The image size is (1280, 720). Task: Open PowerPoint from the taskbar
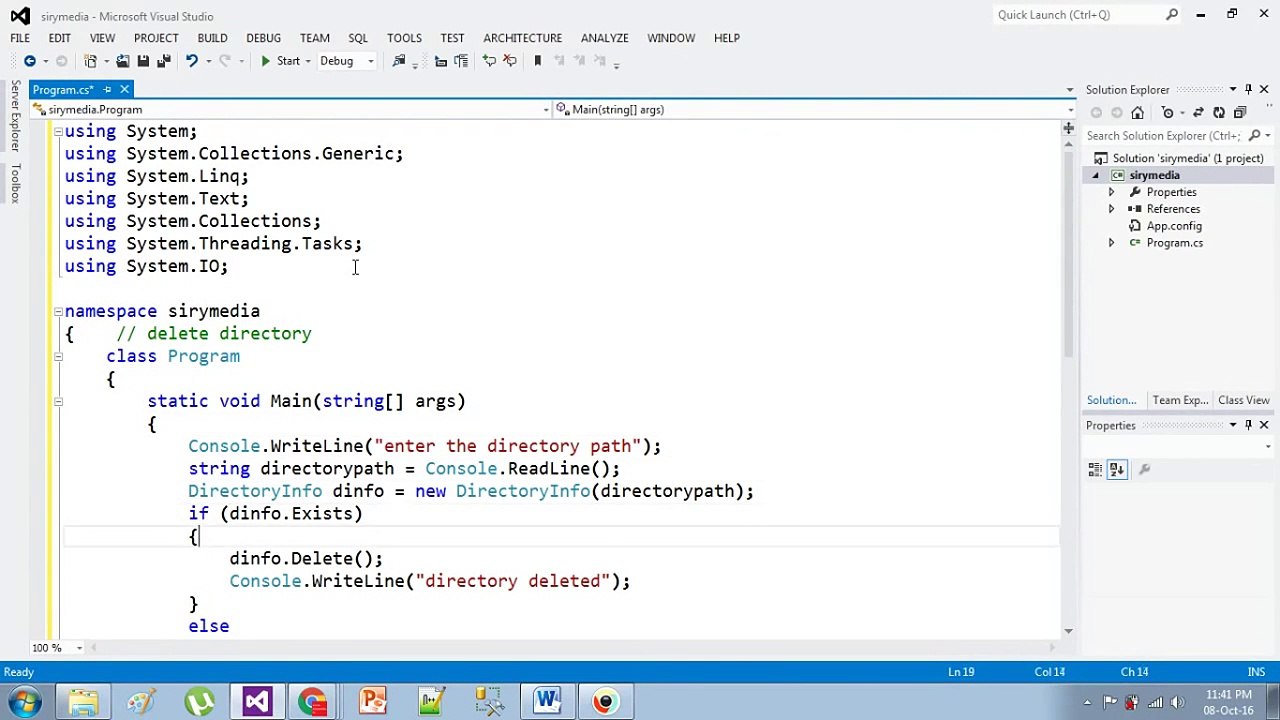tap(372, 701)
